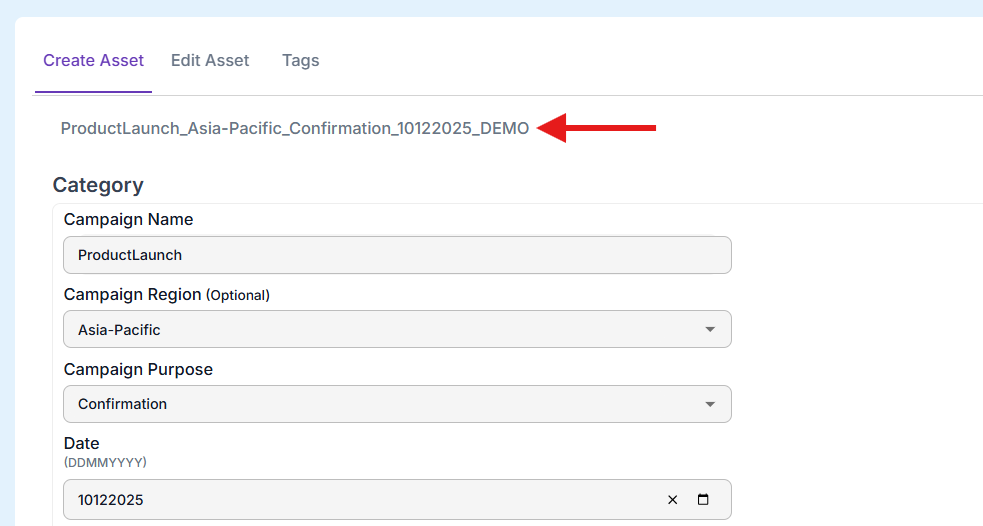Open the Edit Asset tab
Screen dimensions: 983x526
[x=210, y=61]
